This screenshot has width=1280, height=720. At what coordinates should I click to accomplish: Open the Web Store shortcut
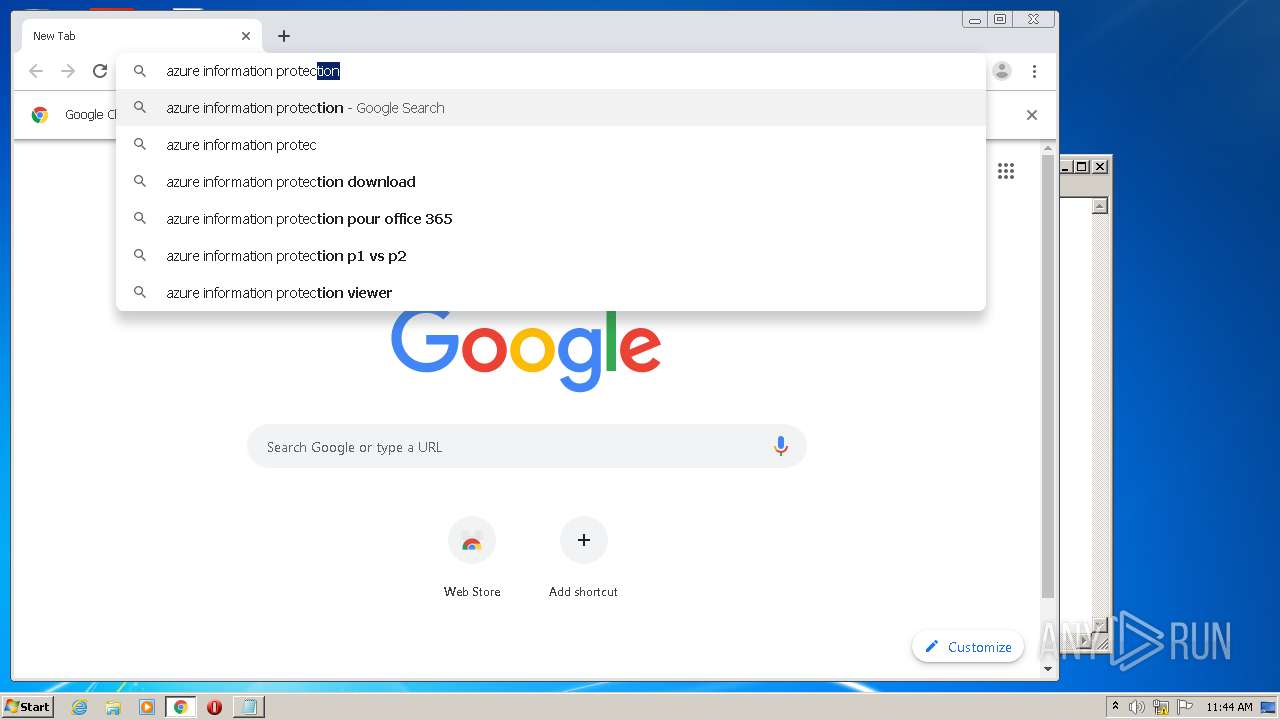pyautogui.click(x=472, y=558)
